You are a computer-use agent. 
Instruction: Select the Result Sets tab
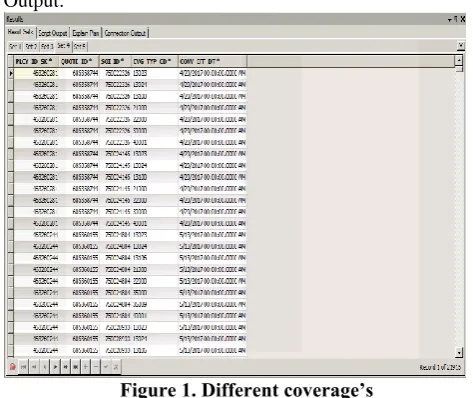point(21,32)
